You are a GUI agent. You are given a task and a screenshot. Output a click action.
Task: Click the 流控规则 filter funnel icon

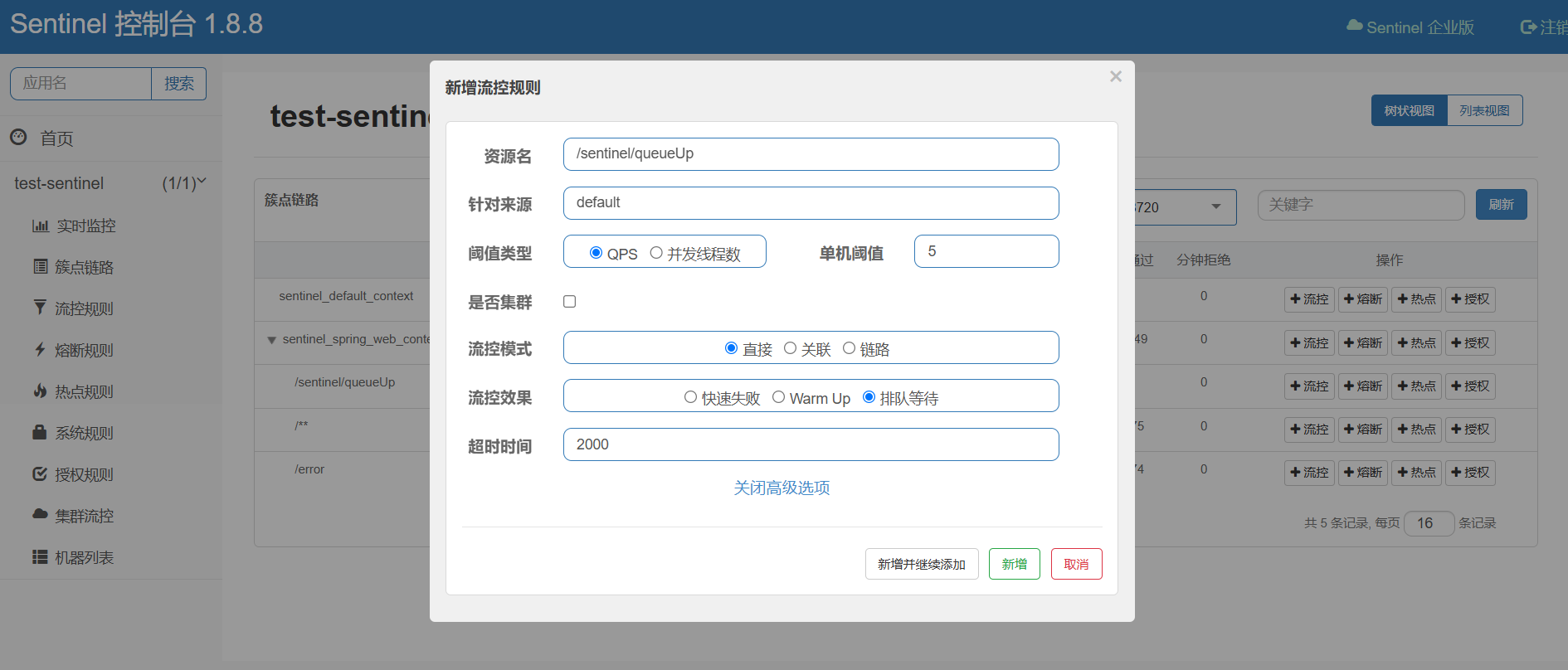(40, 308)
